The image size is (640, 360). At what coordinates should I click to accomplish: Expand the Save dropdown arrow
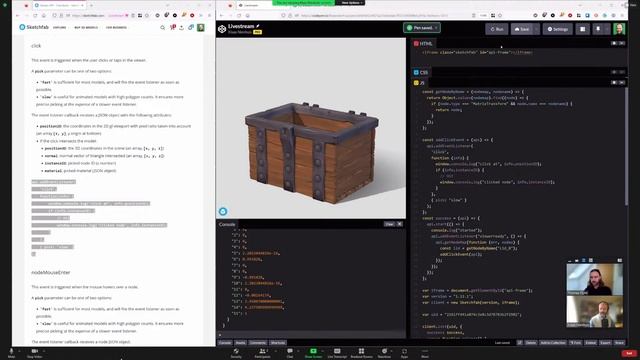[536, 29]
